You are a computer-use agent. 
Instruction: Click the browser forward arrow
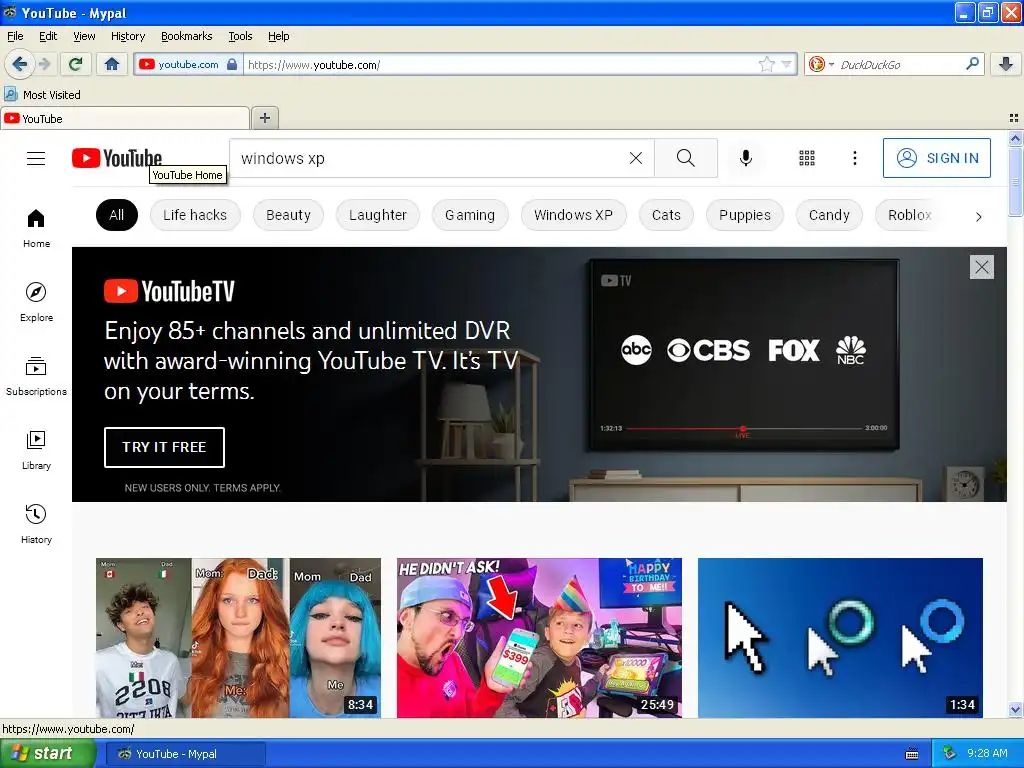44,64
